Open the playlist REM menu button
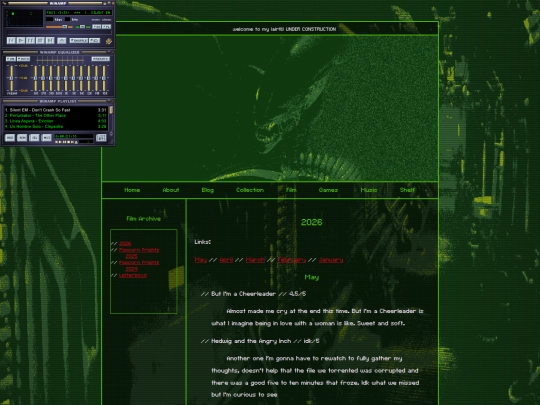540x405 pixels. point(22,138)
